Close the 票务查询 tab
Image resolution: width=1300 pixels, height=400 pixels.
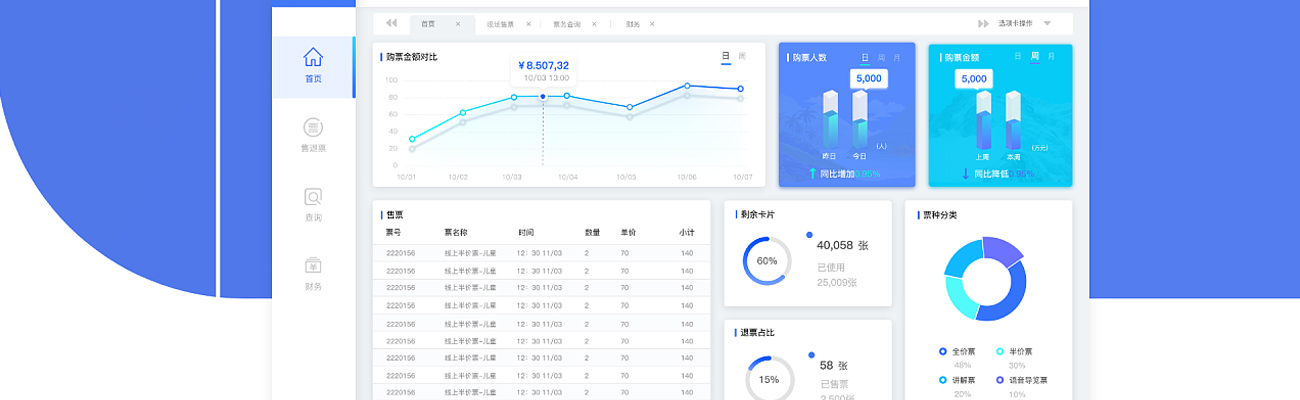click(x=594, y=24)
